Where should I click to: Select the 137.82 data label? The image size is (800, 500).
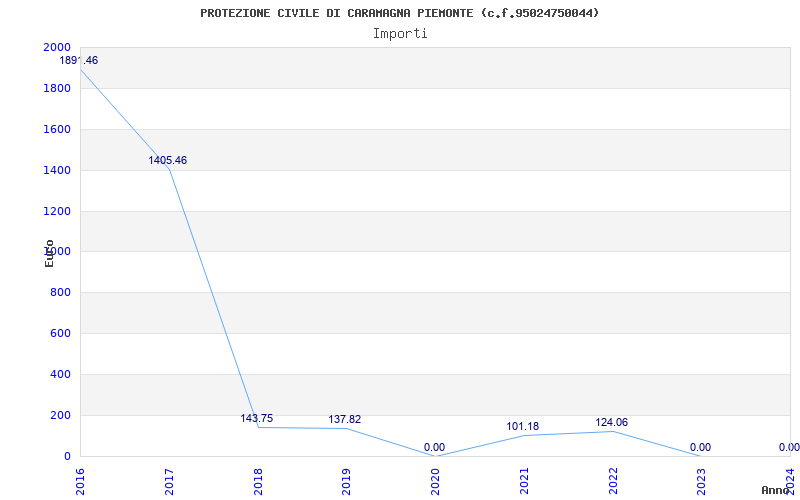[x=344, y=419]
